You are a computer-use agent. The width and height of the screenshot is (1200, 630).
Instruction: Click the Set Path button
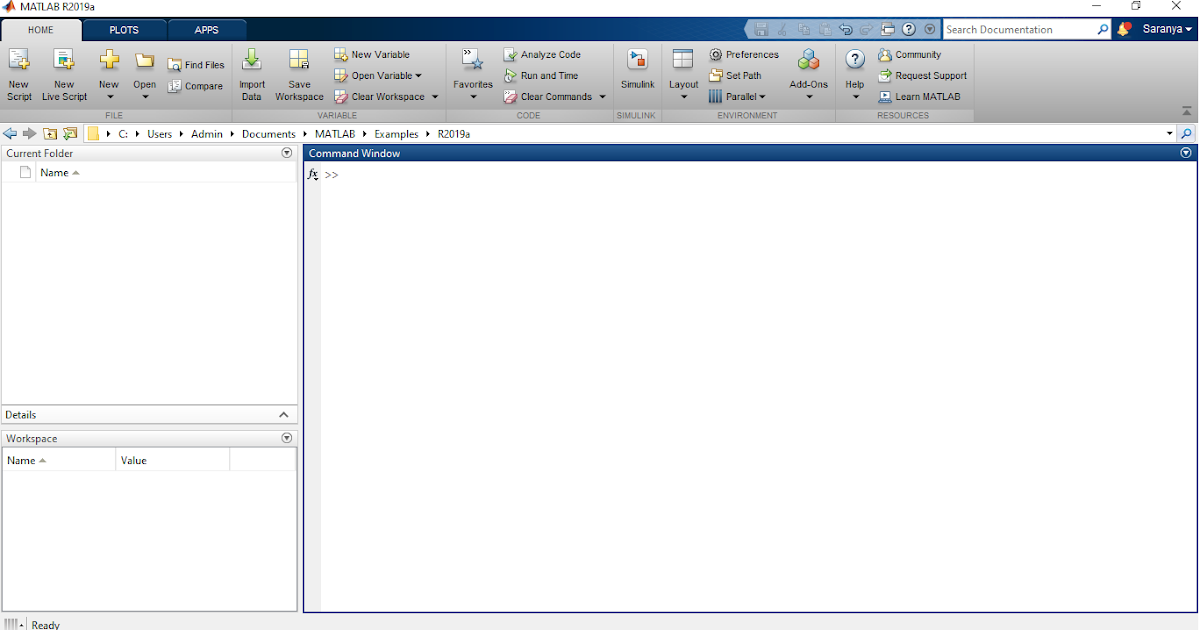coord(738,75)
